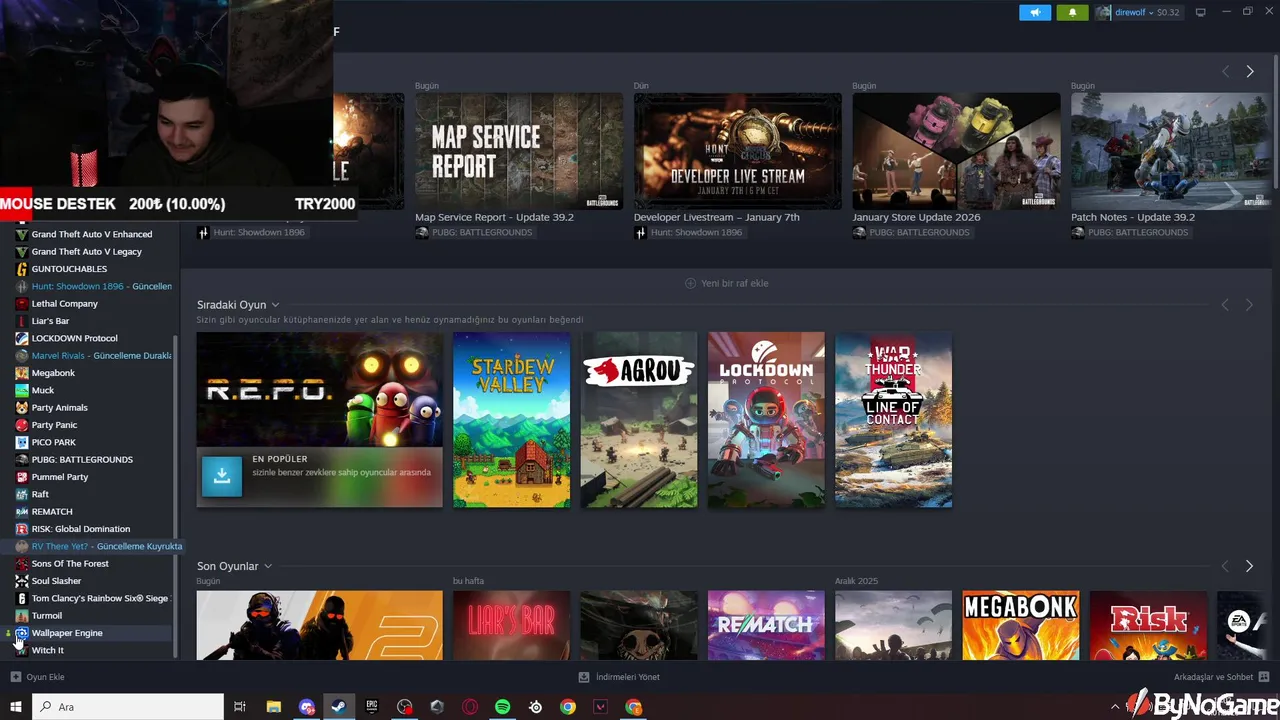Enter Big Picture mode via monitor icon
1280x720 pixels.
click(1201, 12)
